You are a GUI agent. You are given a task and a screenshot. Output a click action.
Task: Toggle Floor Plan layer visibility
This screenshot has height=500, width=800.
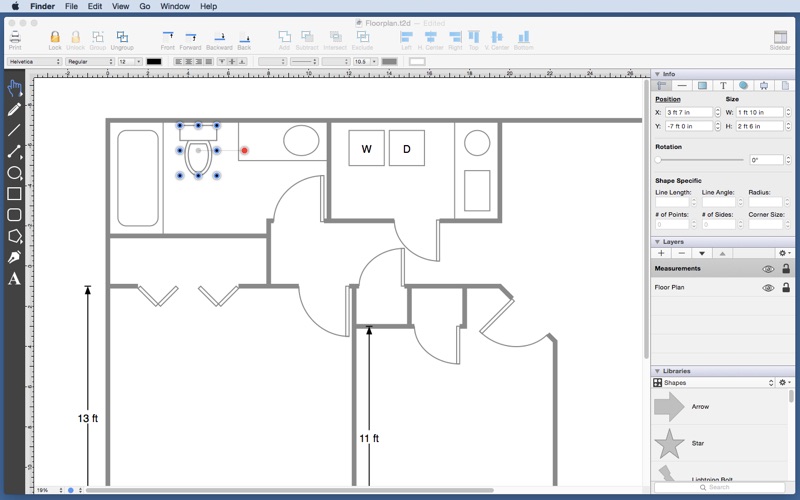768,288
